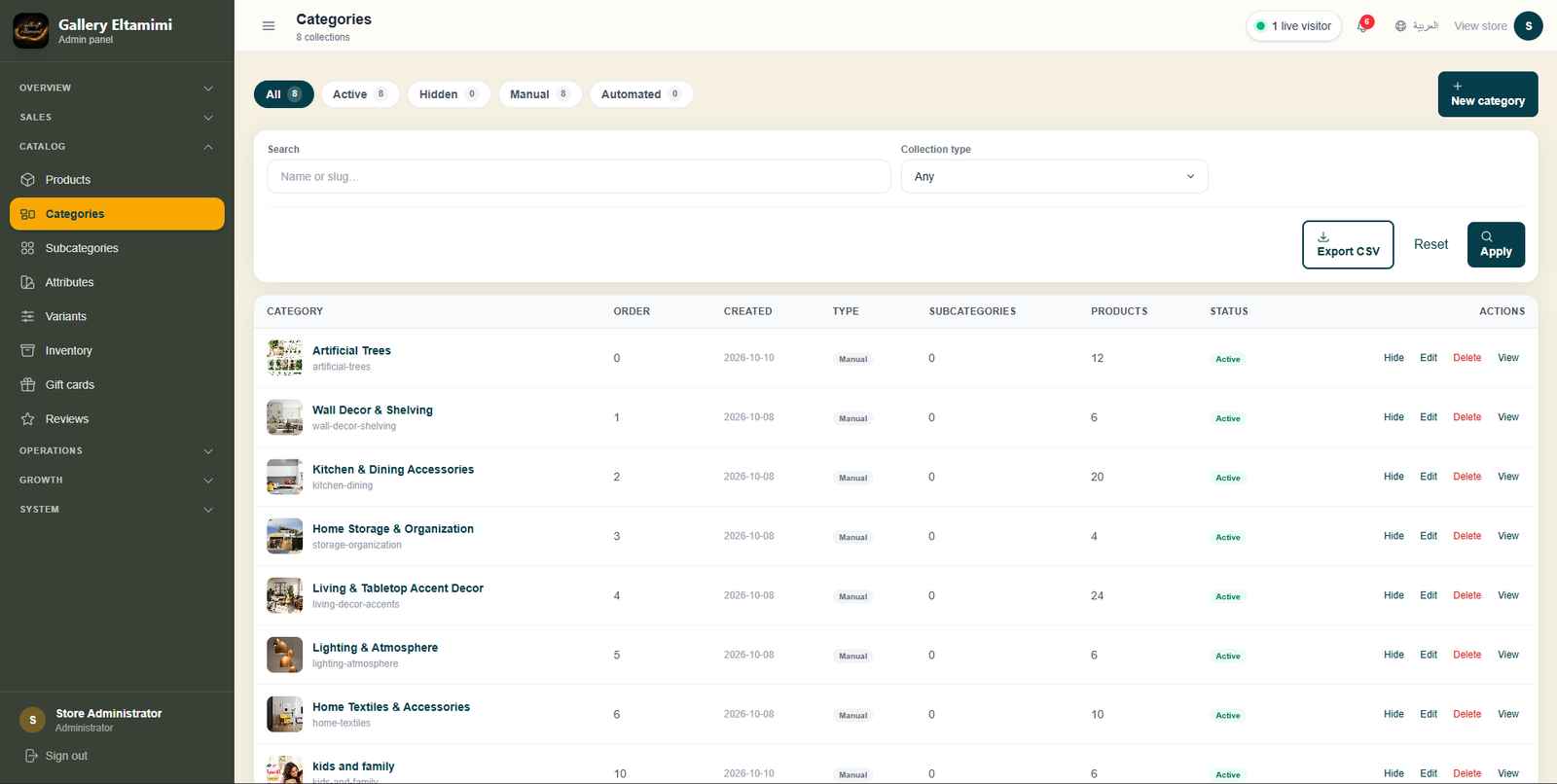This screenshot has height=784, width=1557.
Task: Click the Apply filter button
Action: point(1496,244)
